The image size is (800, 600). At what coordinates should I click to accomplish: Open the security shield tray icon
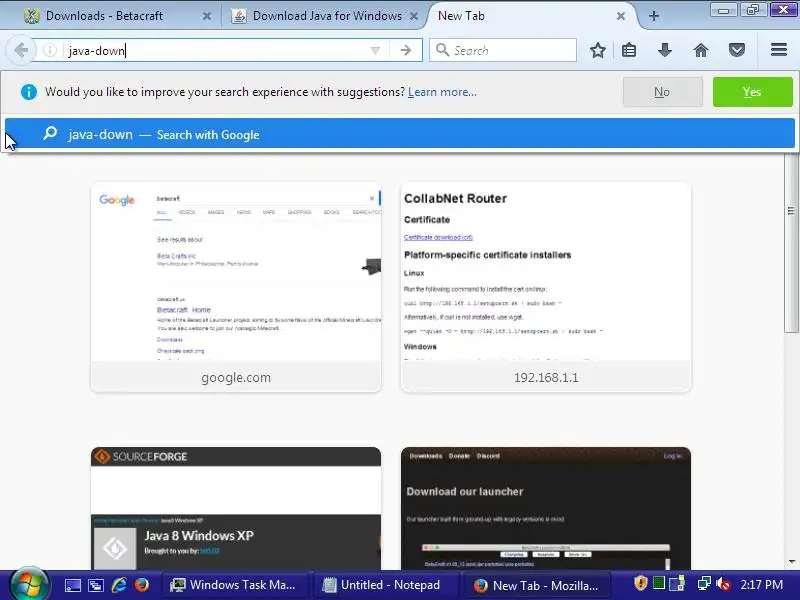point(640,583)
